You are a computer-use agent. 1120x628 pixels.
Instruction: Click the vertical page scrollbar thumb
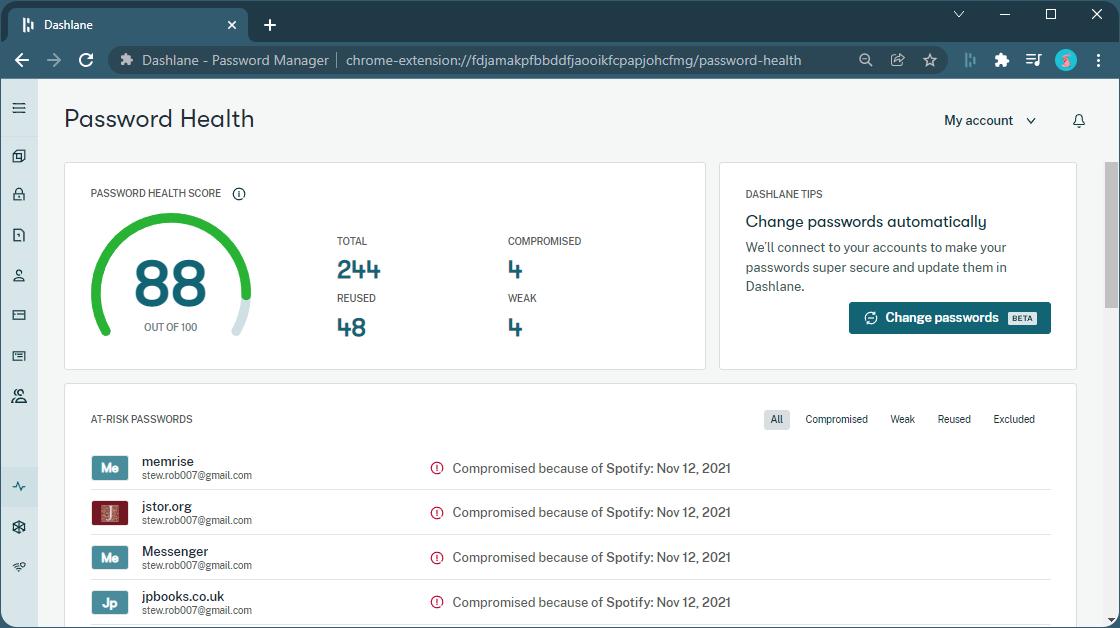coord(1111,234)
